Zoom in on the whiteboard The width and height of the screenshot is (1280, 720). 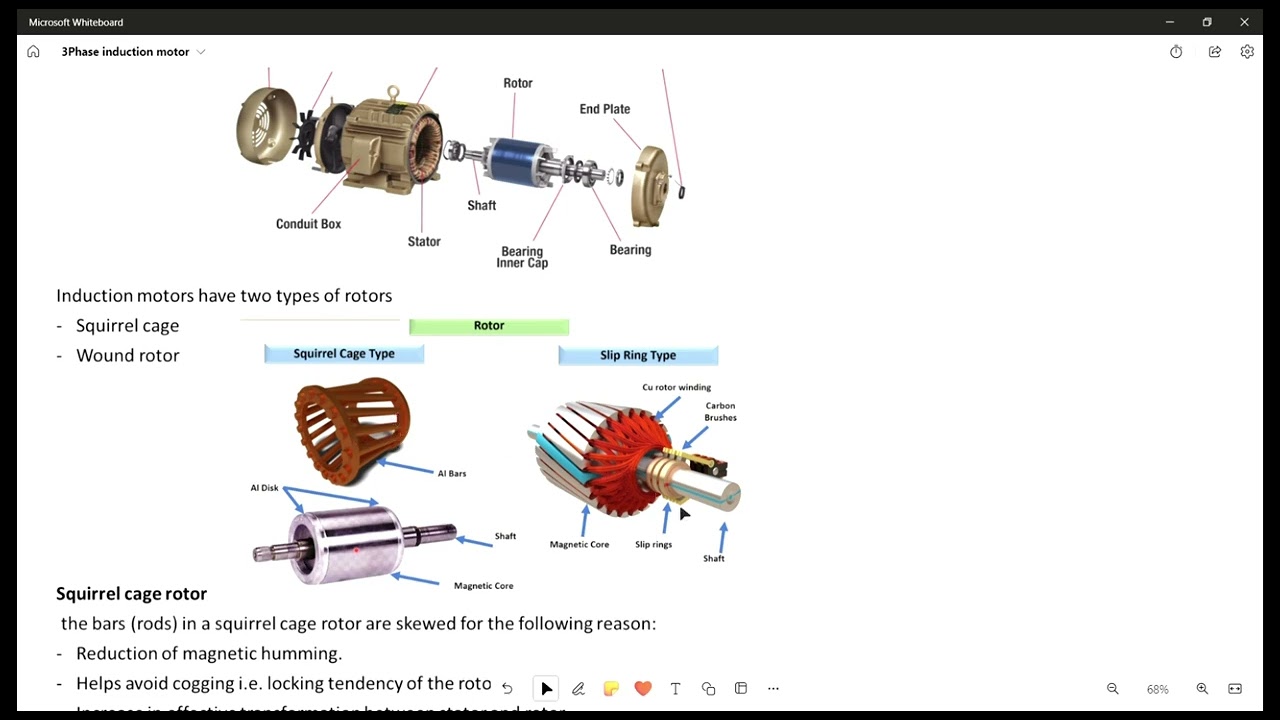(x=1202, y=689)
